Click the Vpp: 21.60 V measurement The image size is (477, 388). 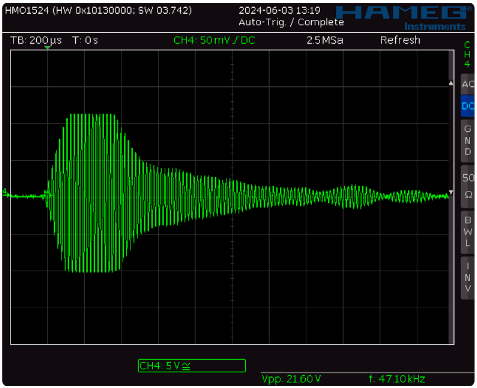(291, 379)
